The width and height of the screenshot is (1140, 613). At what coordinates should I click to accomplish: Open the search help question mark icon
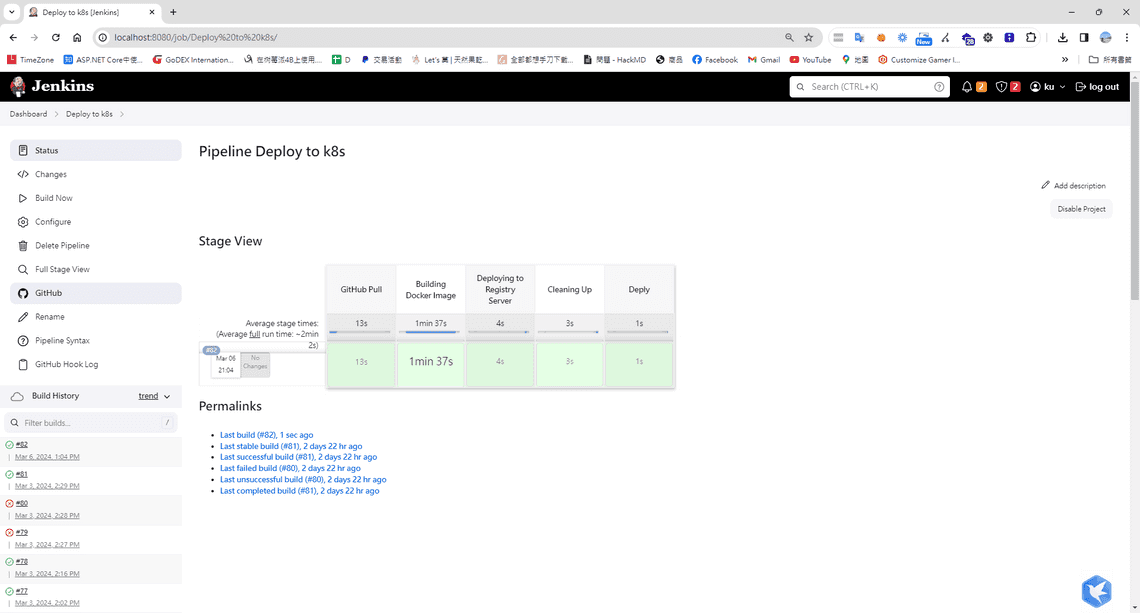pos(939,87)
